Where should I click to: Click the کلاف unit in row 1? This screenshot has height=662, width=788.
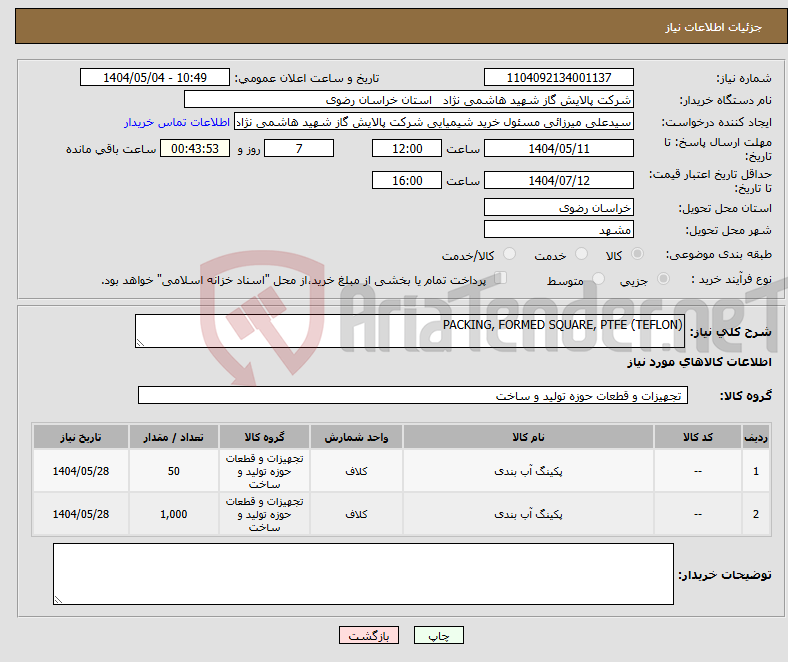pos(356,471)
